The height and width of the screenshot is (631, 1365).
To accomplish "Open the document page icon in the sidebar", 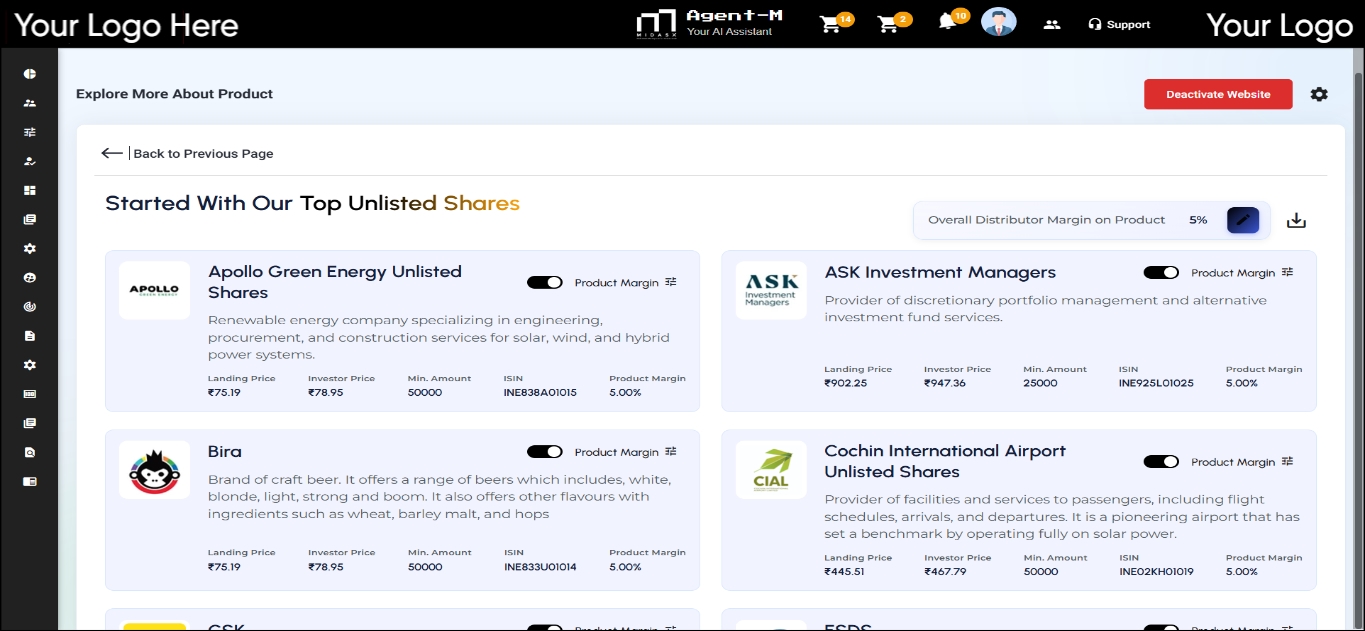I will point(30,336).
